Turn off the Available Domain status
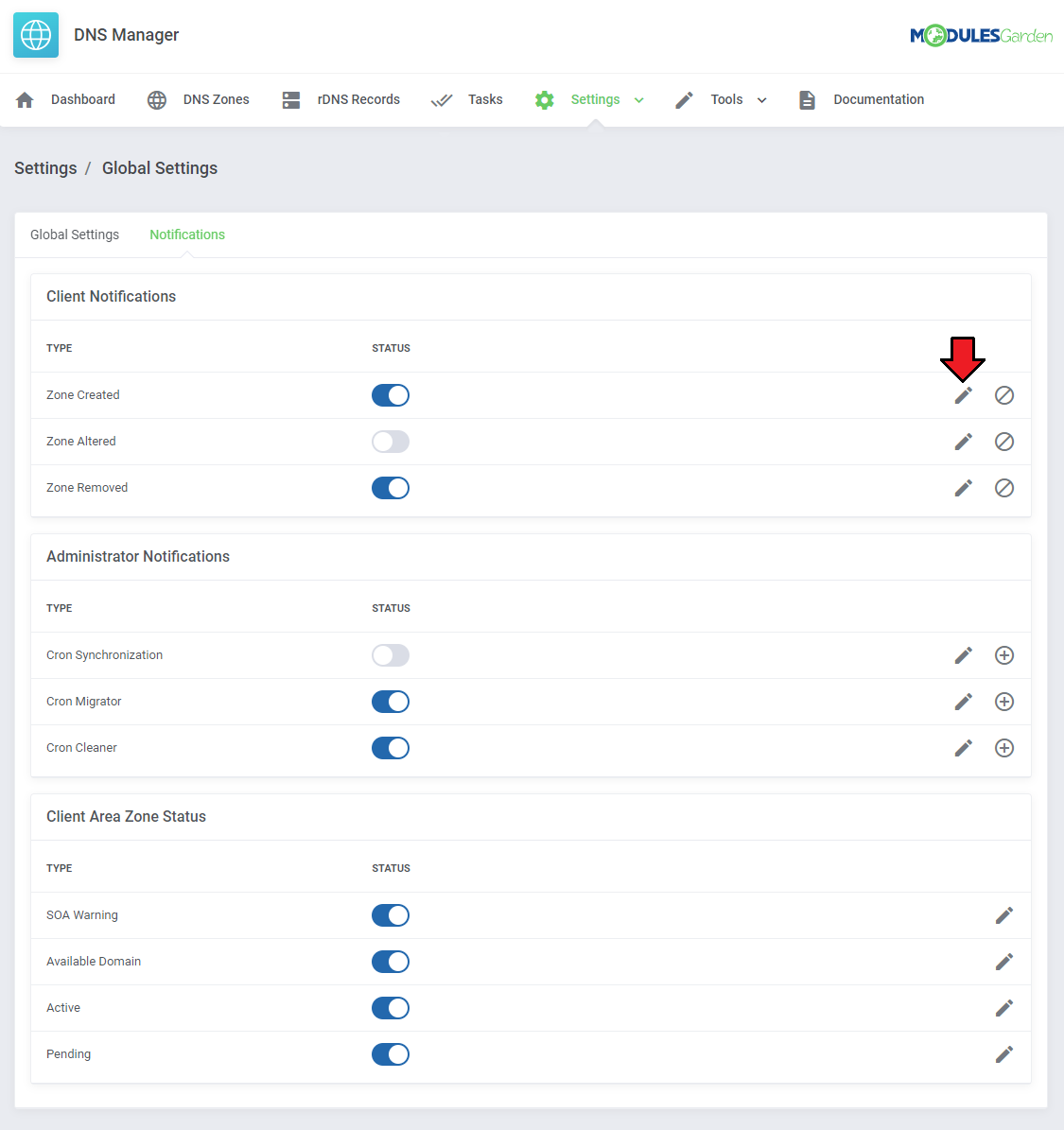1064x1130 pixels. click(x=391, y=962)
